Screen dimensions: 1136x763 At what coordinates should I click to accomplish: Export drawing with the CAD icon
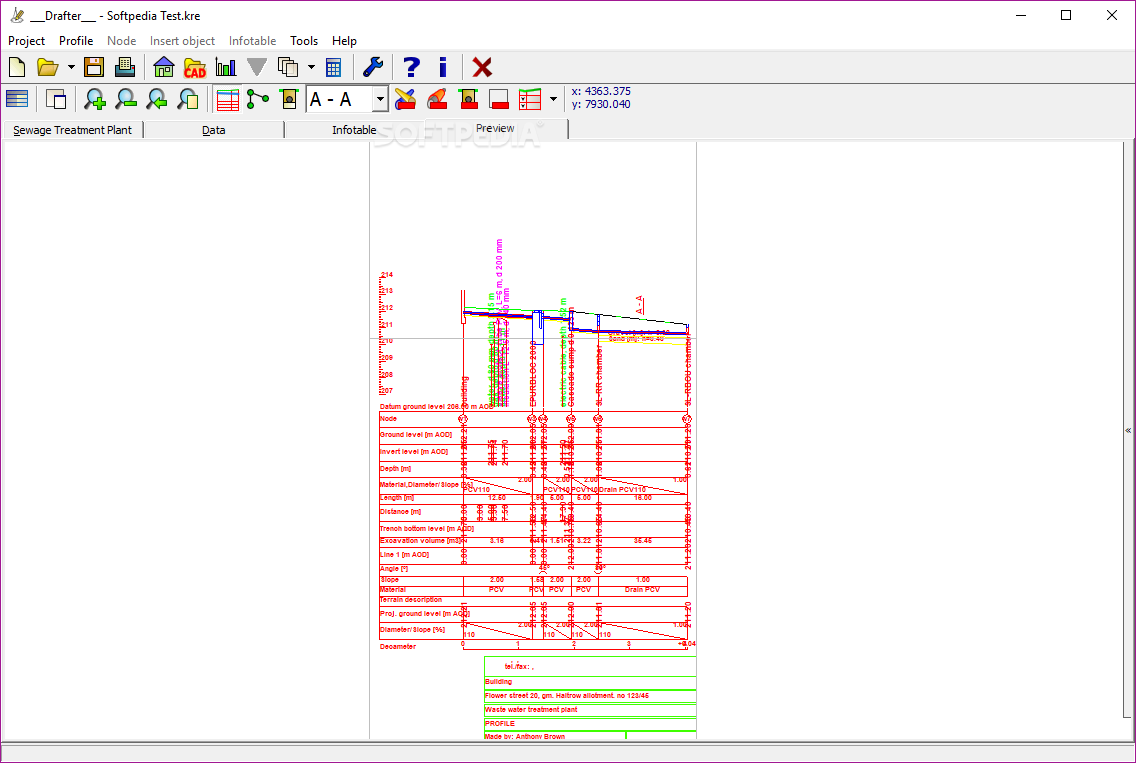(x=195, y=67)
